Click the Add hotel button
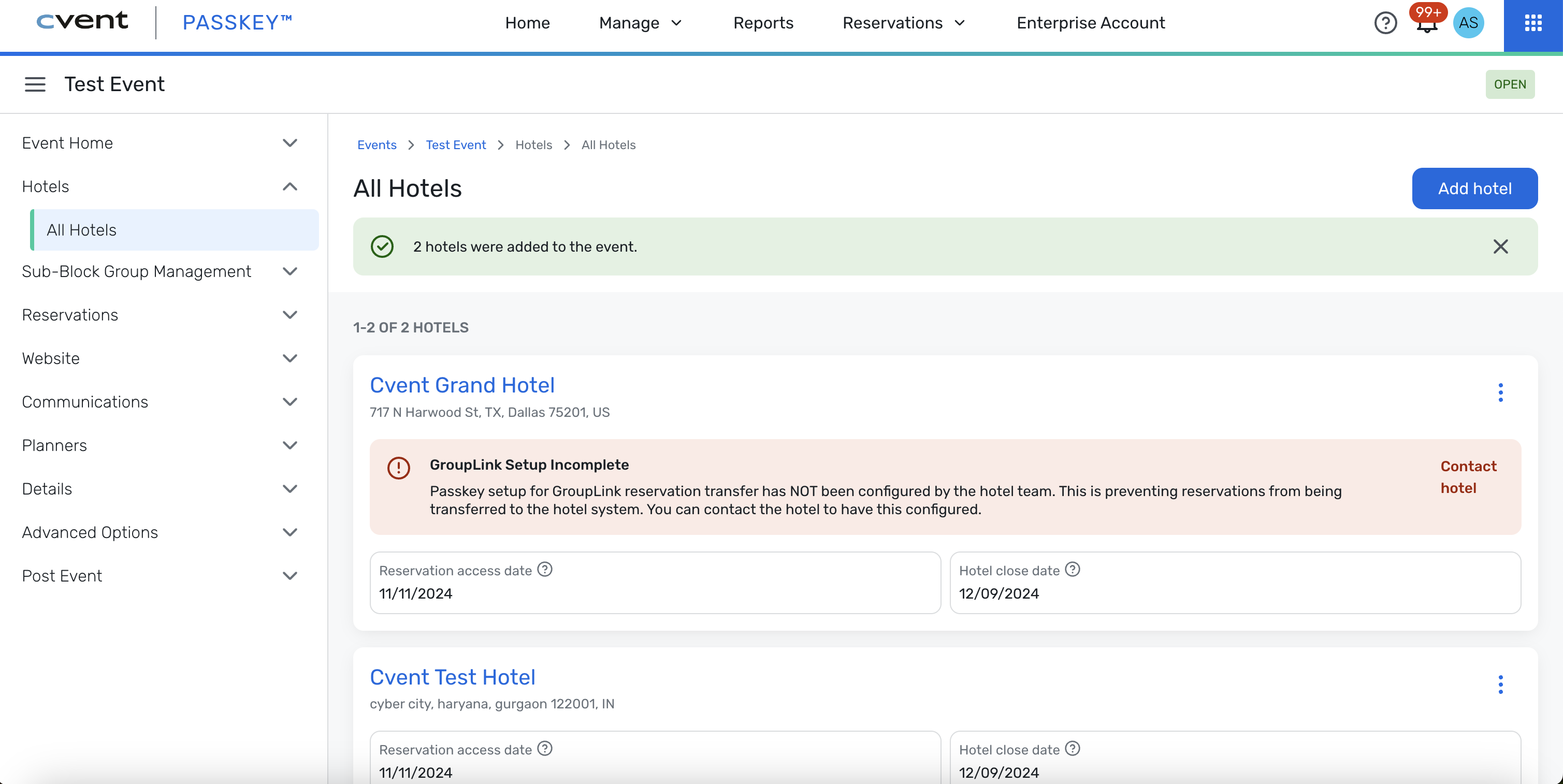The width and height of the screenshot is (1563, 784). (x=1474, y=188)
